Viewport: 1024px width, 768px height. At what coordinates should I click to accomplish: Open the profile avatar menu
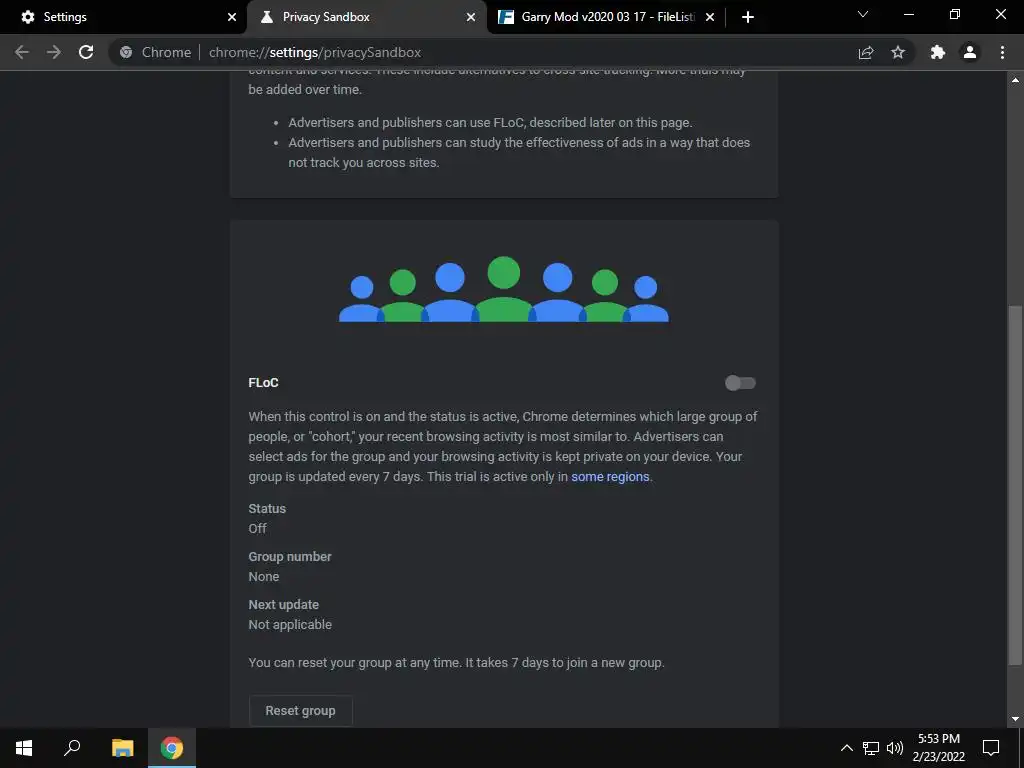coord(970,52)
